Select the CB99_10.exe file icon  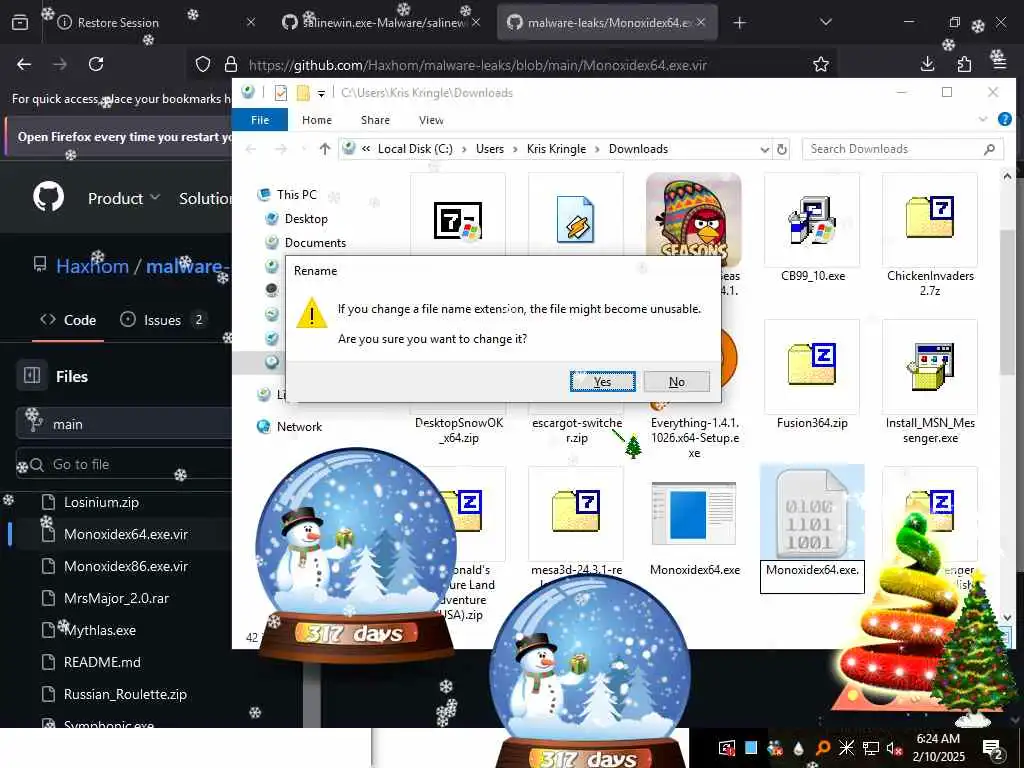[812, 220]
